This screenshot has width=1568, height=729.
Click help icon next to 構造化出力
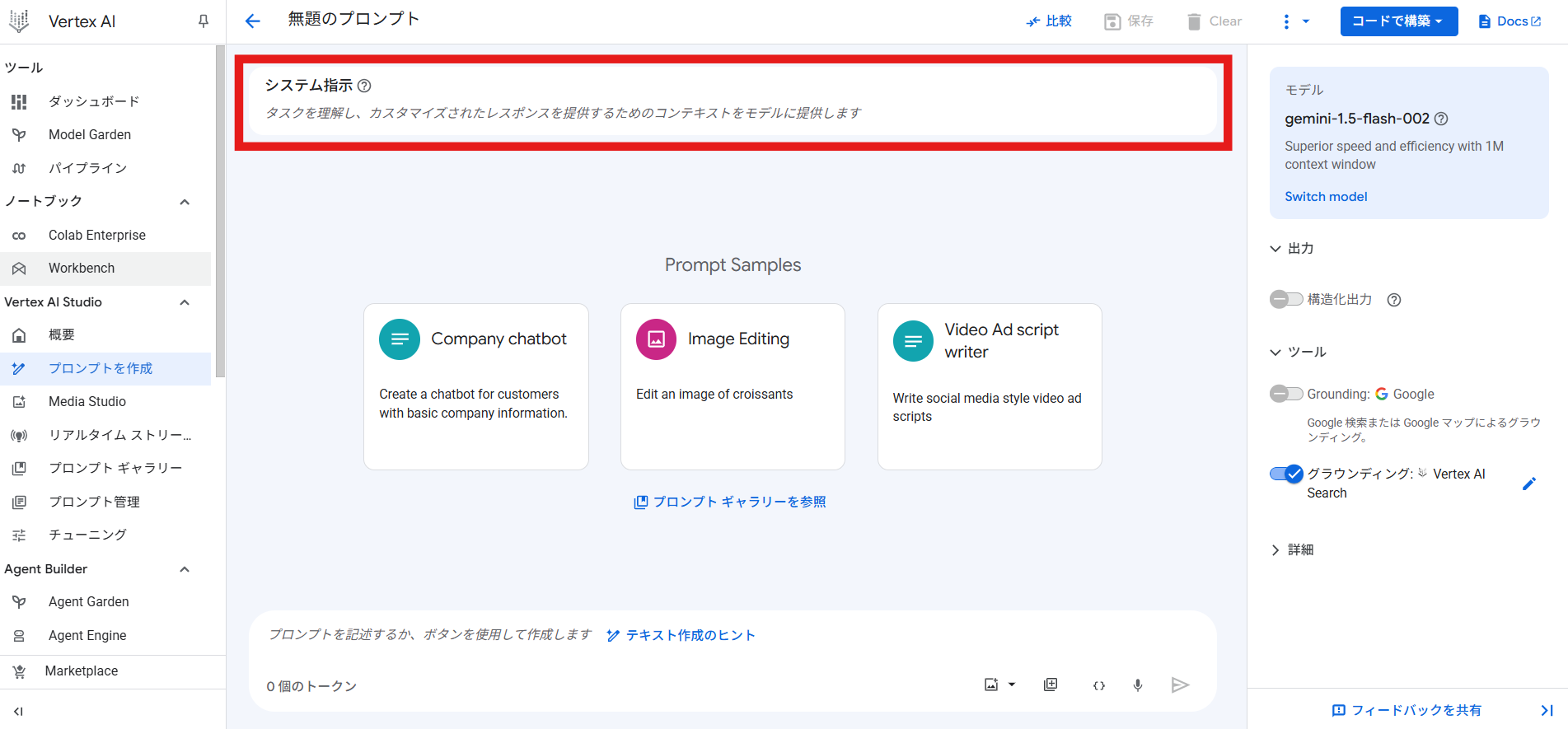point(1394,300)
